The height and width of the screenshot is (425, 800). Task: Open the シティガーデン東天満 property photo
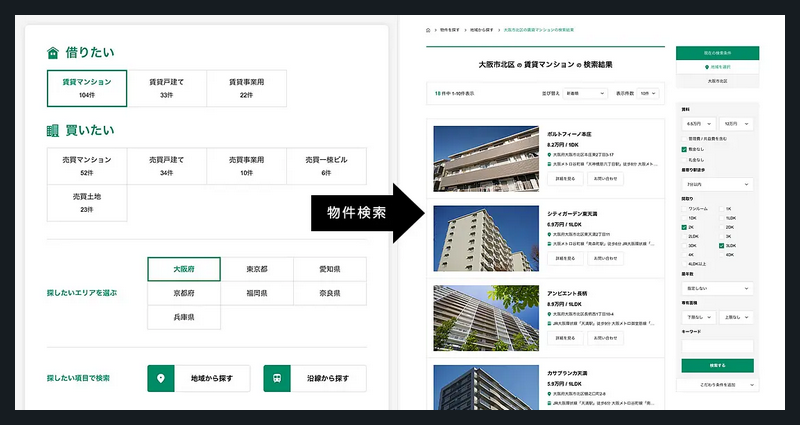pyautogui.click(x=485, y=238)
